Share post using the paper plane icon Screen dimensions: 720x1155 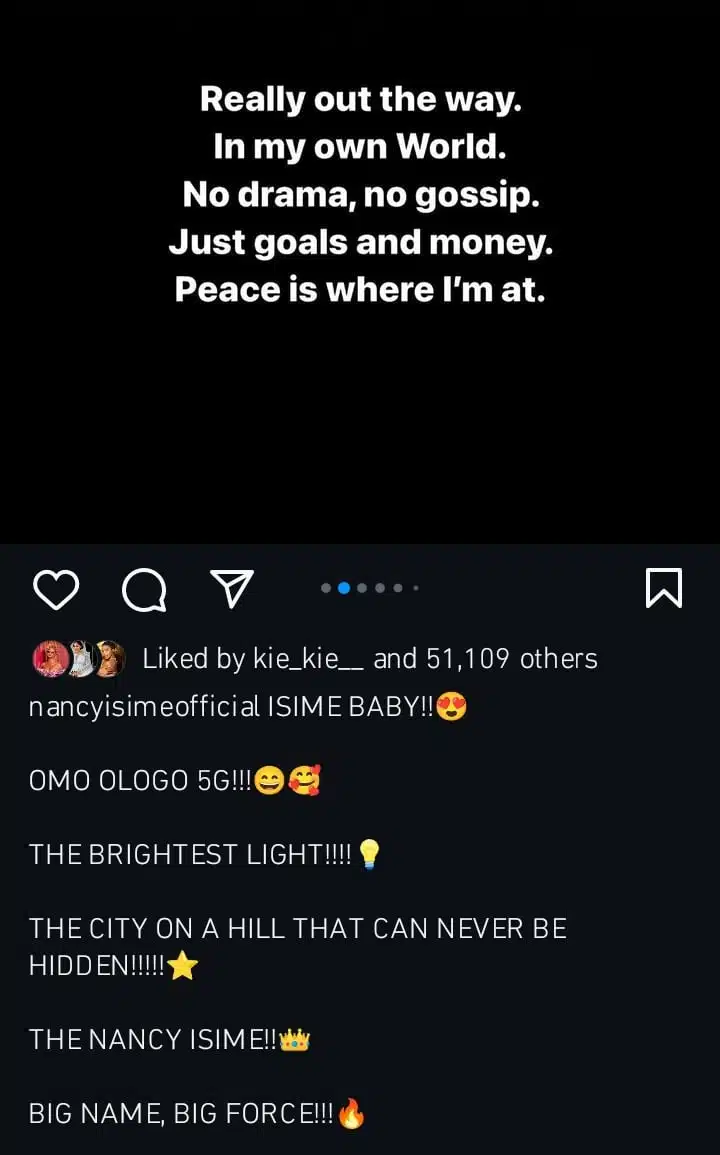(232, 588)
